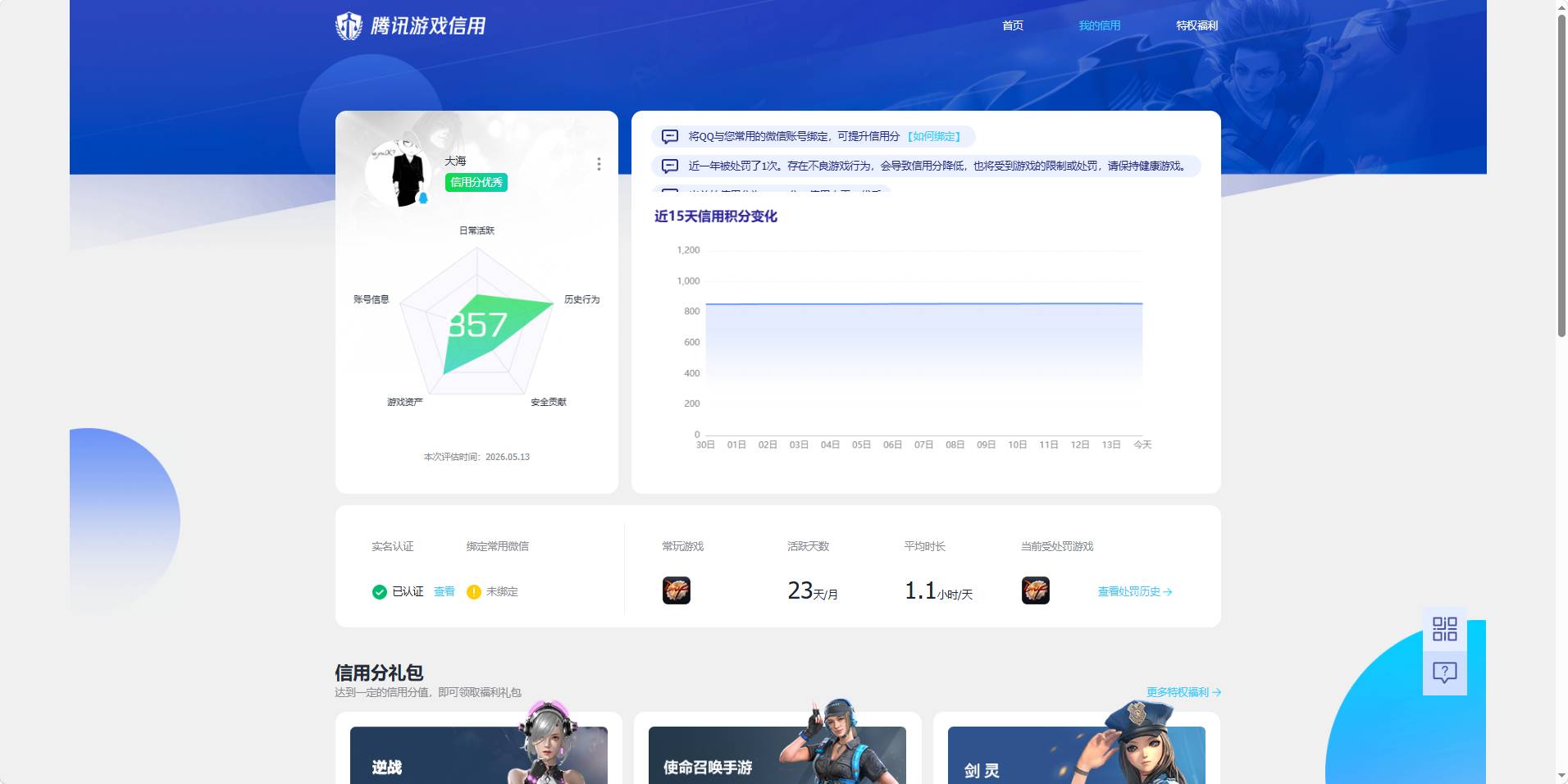The height and width of the screenshot is (784, 1568).
Task: Click the 857 credit score on the radar chart
Action: [478, 326]
